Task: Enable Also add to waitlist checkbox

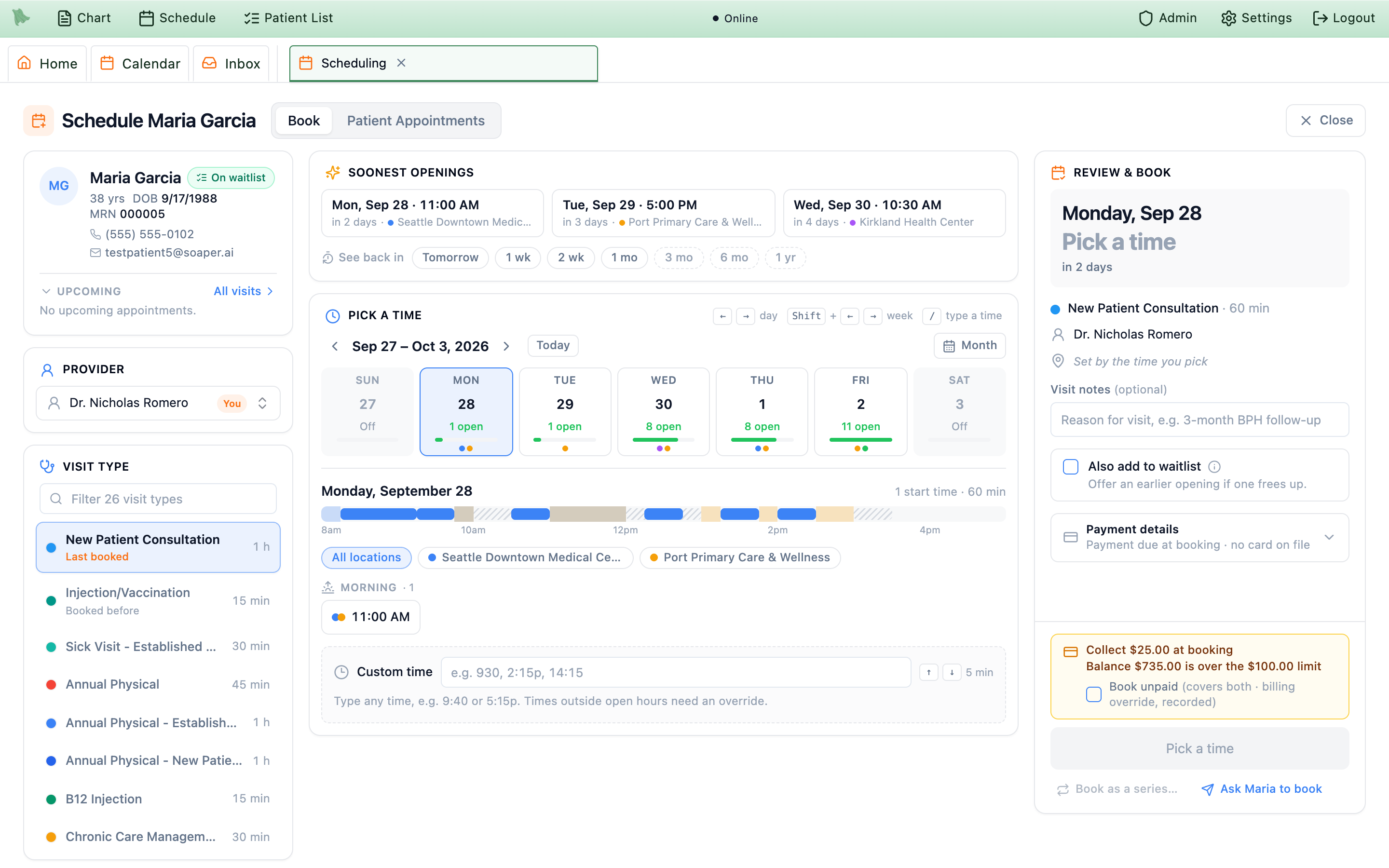Action: 1071,467
